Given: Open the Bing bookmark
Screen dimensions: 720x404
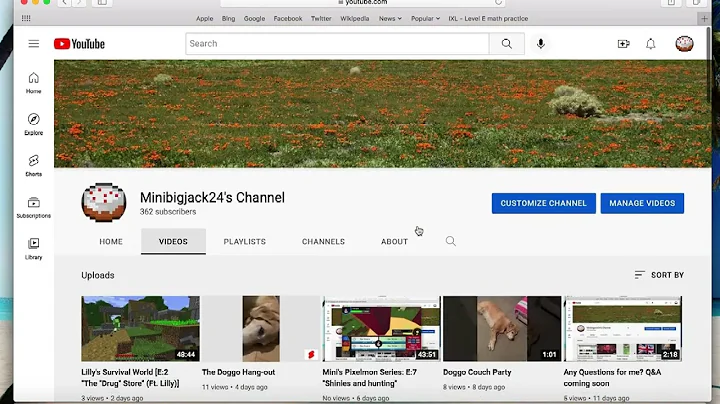Looking at the screenshot, I should click(x=228, y=18).
